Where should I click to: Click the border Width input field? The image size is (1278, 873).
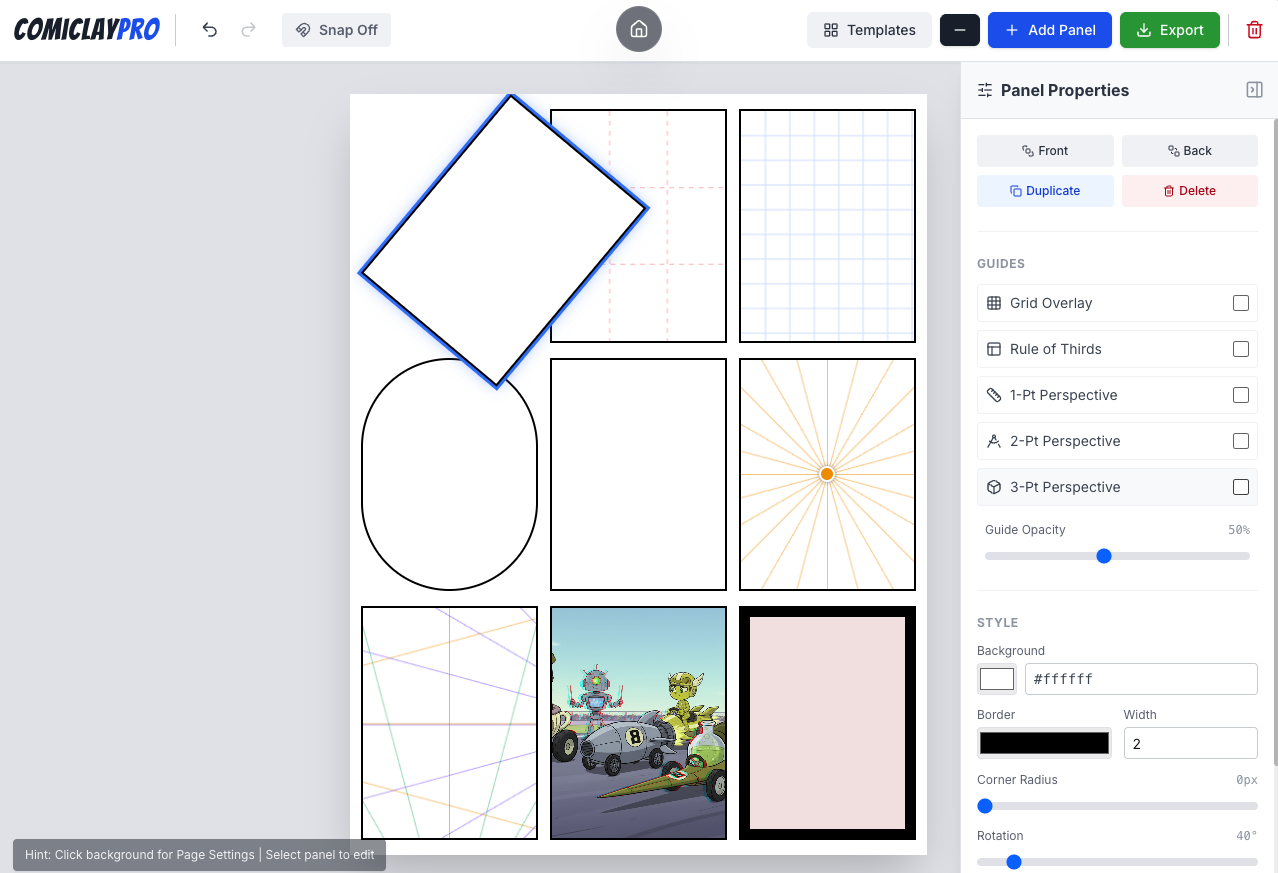[x=1190, y=743]
